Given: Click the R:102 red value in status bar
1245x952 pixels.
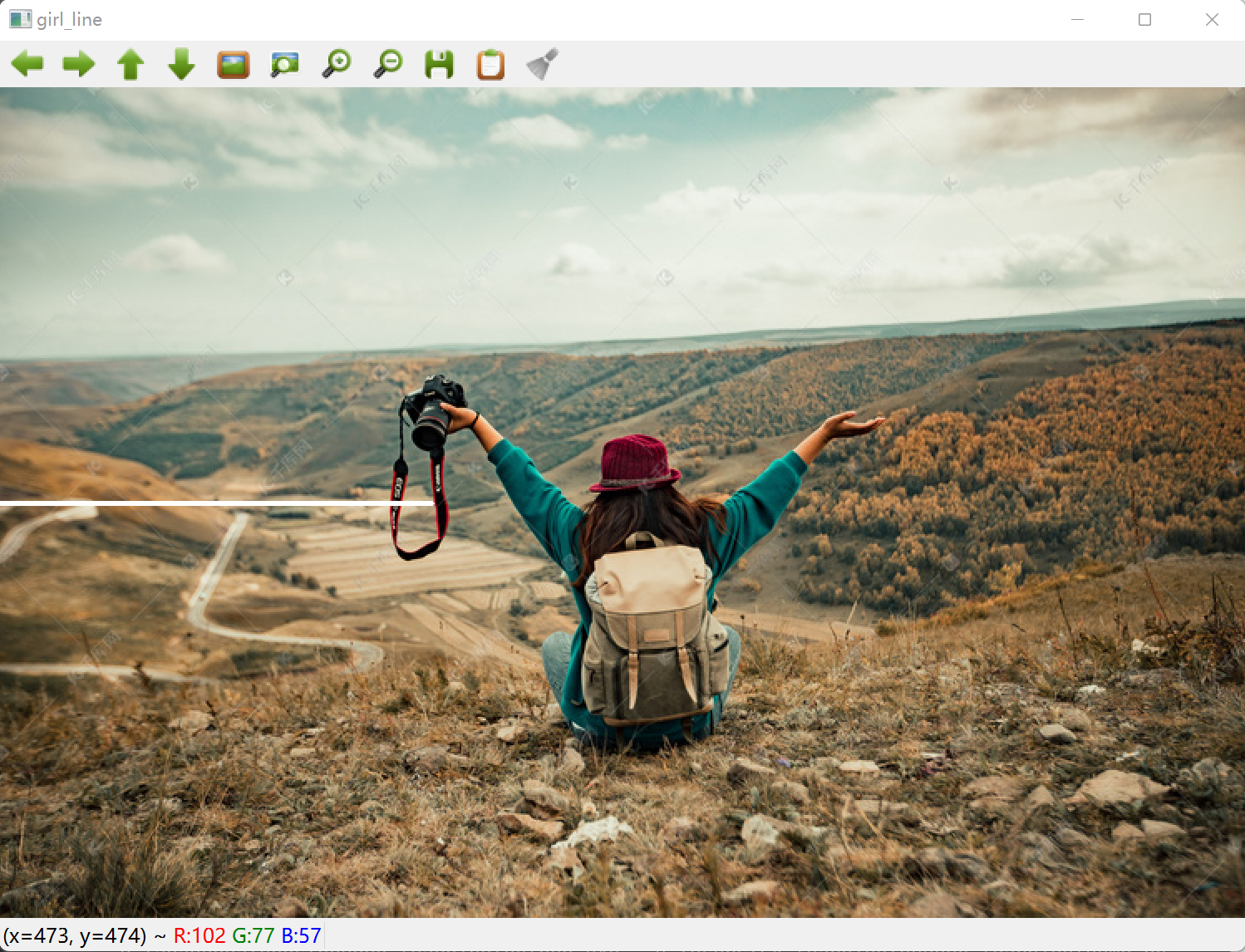Looking at the screenshot, I should pos(199,935).
